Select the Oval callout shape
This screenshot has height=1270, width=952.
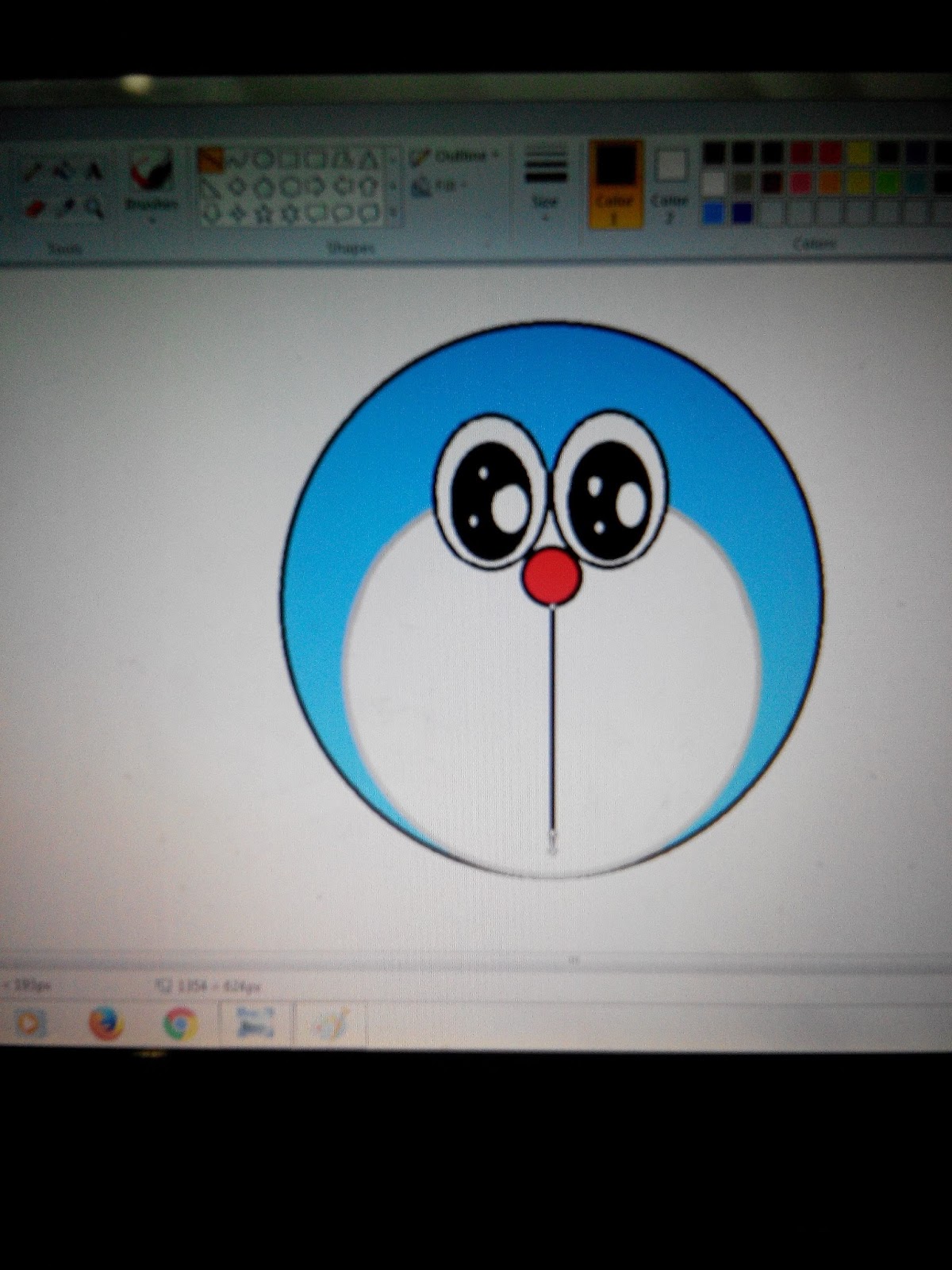pos(341,212)
